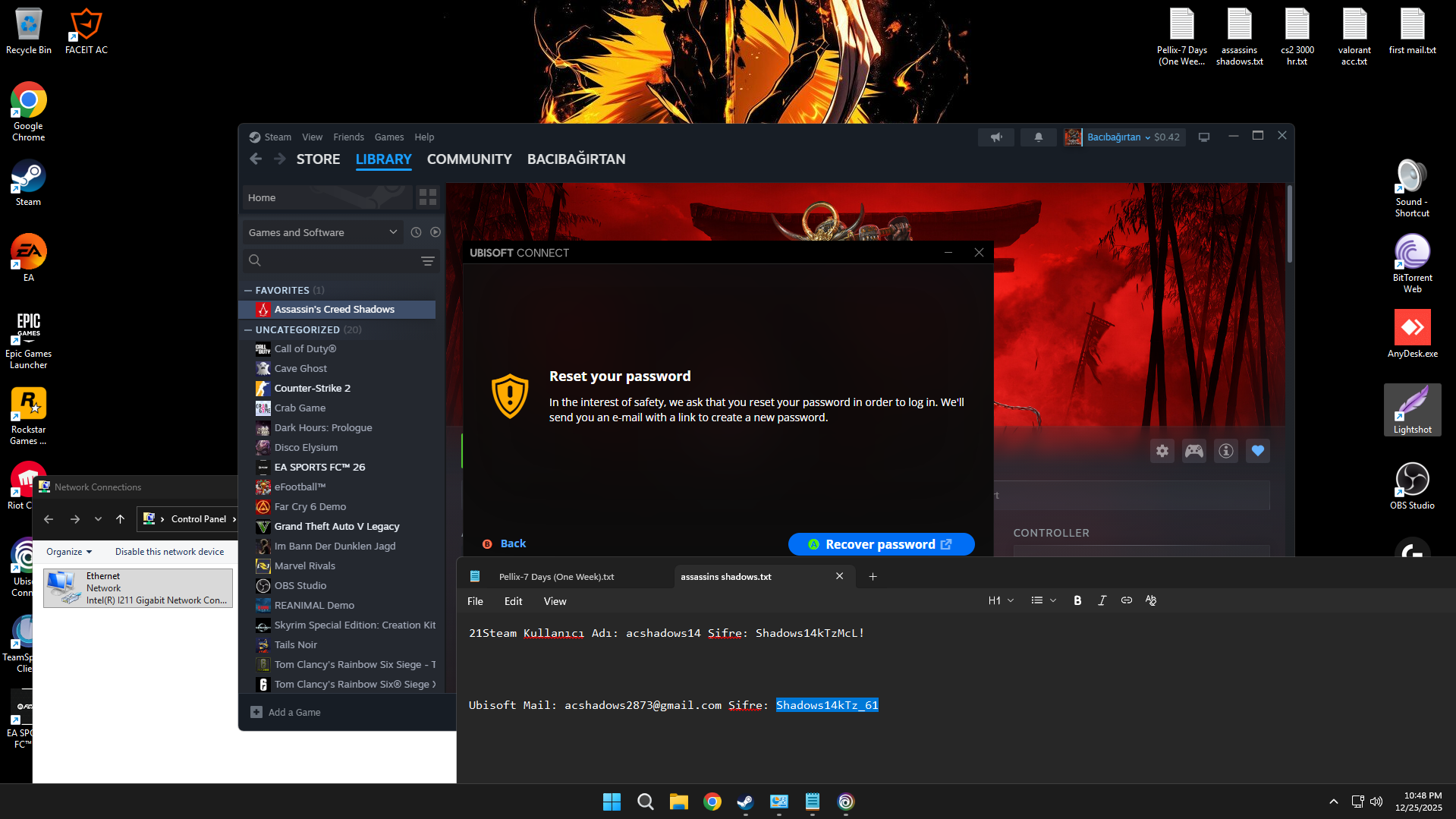This screenshot has height=819, width=1456.
Task: Open Ubisoft Connect from the taskbar
Action: [x=845, y=802]
